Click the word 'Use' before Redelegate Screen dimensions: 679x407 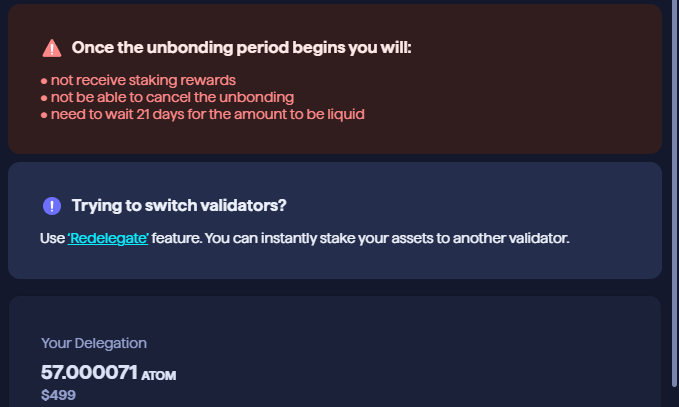52,239
